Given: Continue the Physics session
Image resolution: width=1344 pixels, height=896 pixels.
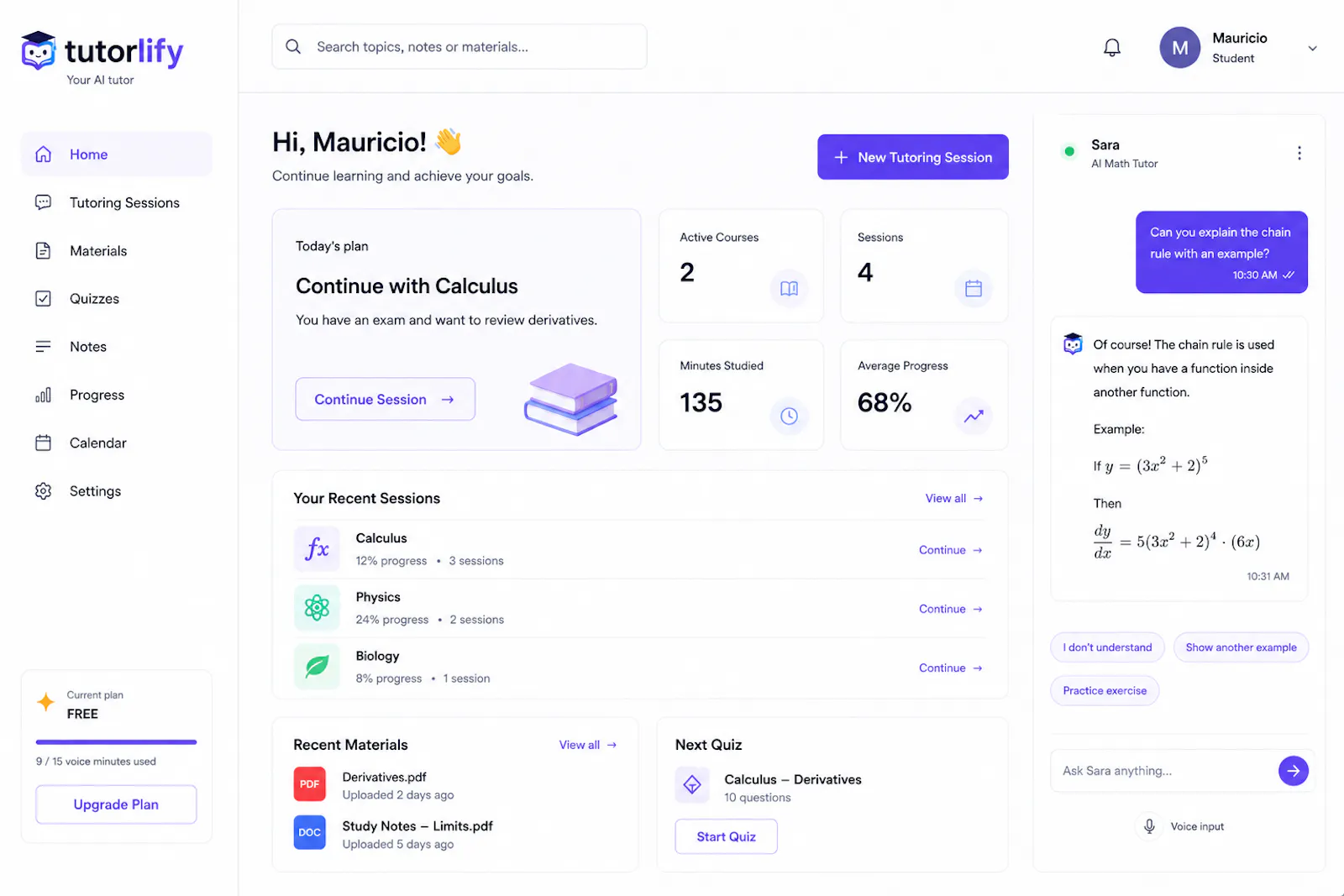Looking at the screenshot, I should (x=951, y=609).
